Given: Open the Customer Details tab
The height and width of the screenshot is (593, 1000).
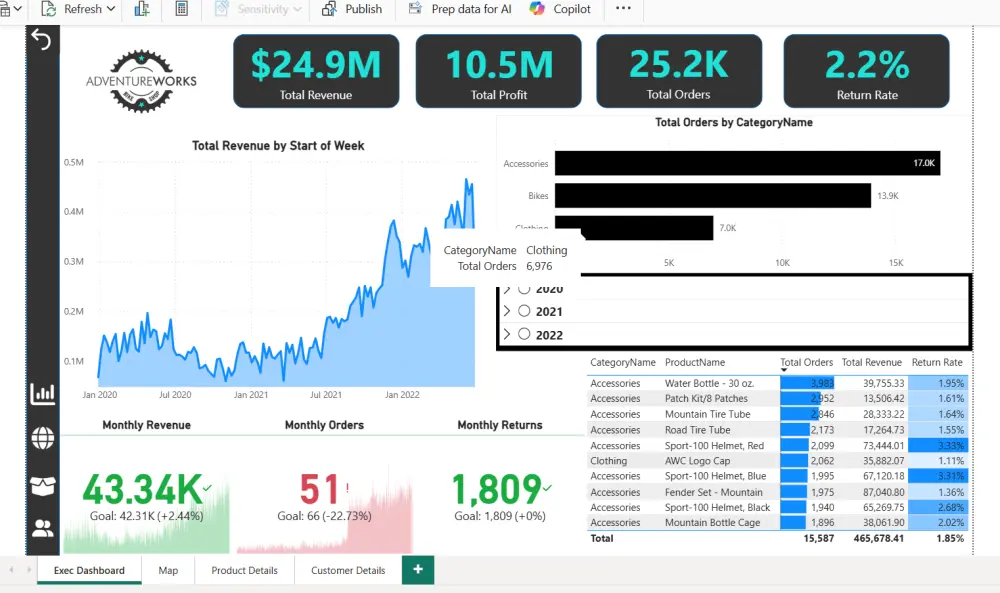Looking at the screenshot, I should pyautogui.click(x=347, y=570).
